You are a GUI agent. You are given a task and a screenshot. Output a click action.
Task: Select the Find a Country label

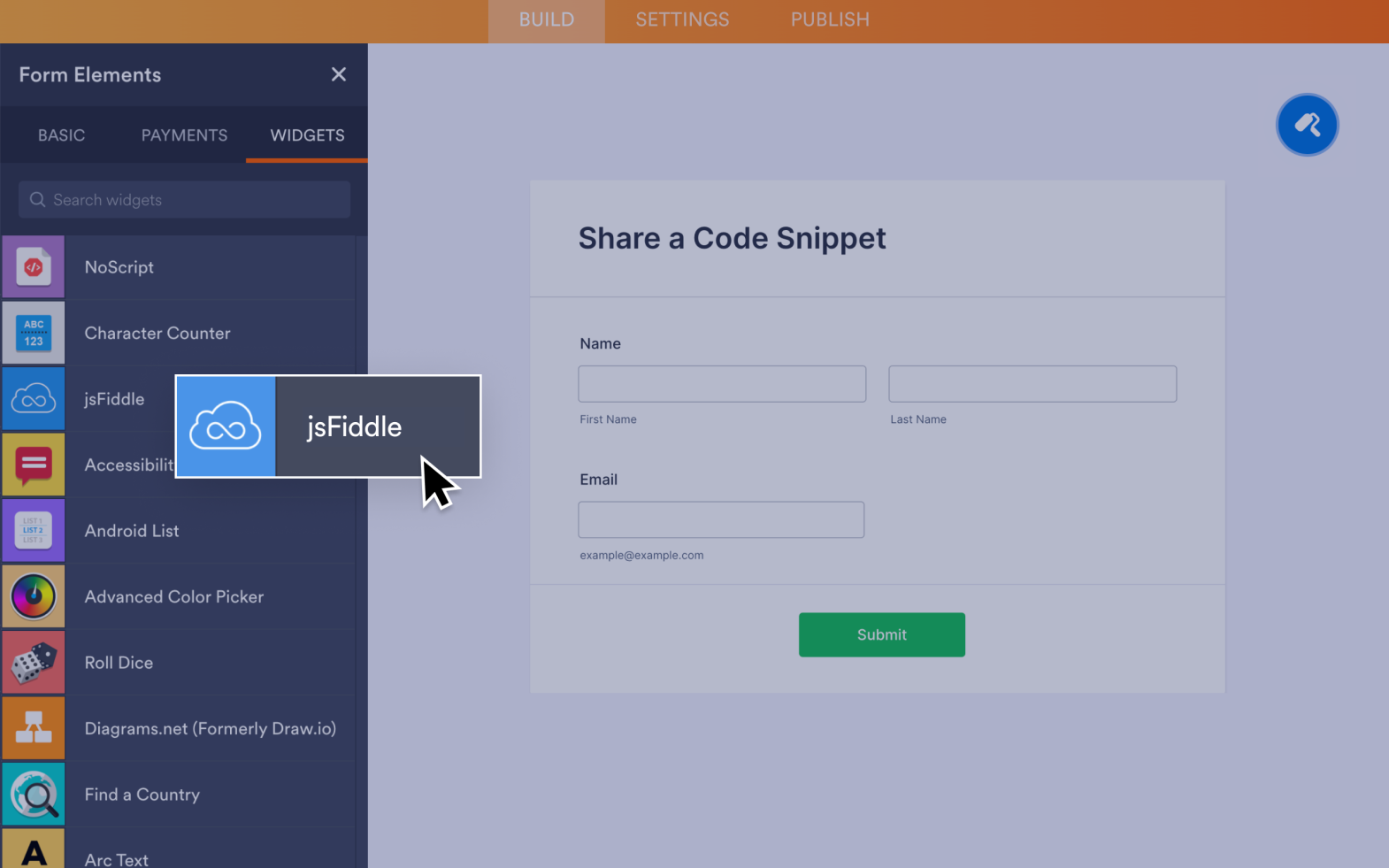click(x=142, y=795)
